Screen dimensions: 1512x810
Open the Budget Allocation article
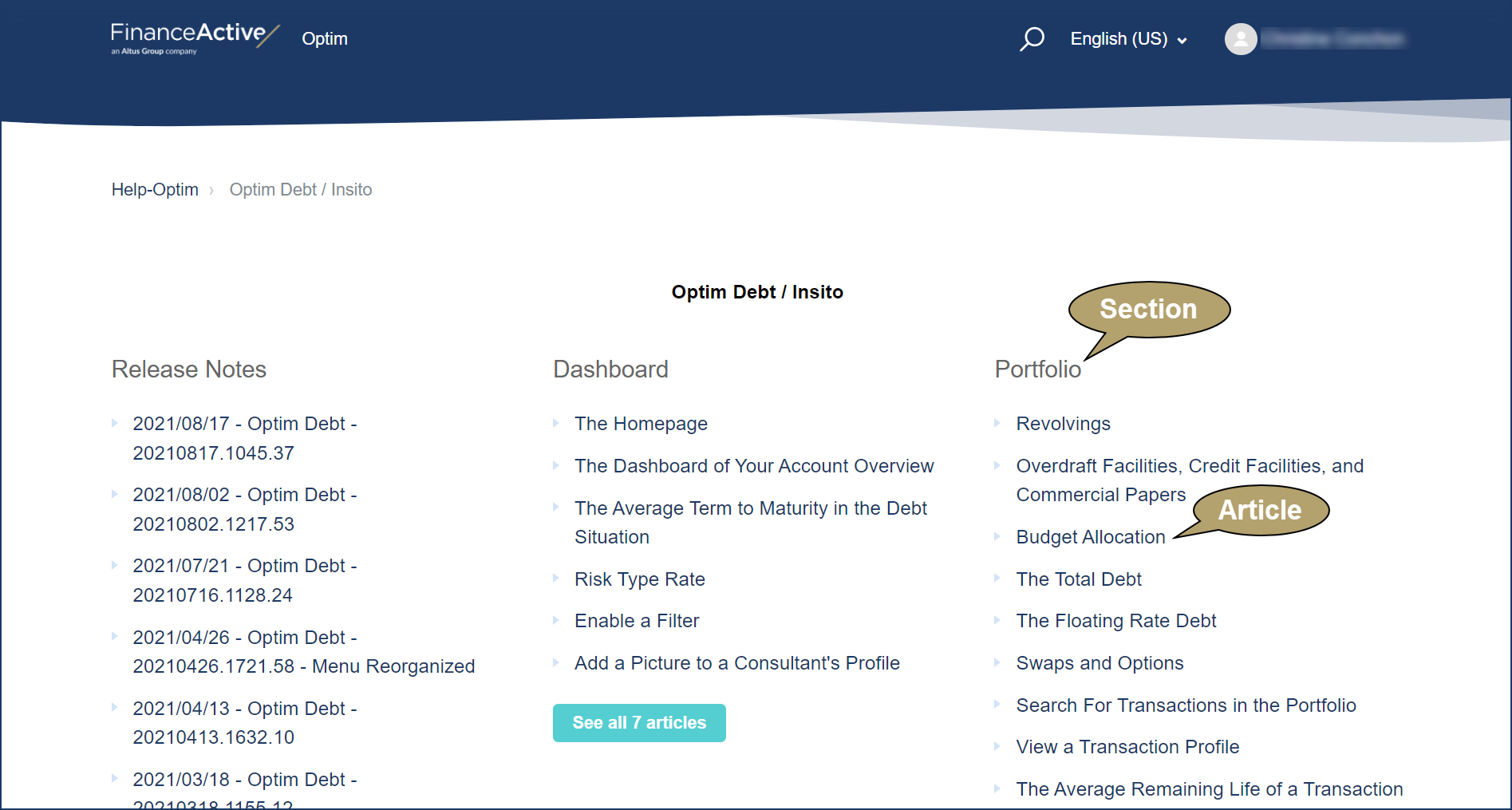click(1091, 537)
